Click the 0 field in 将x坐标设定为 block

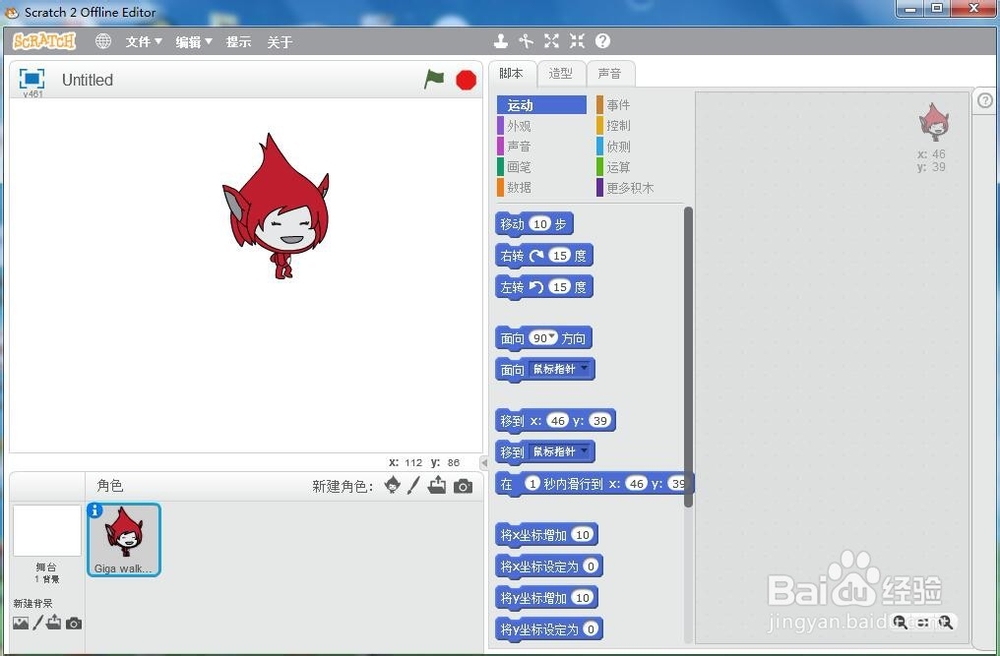tap(591, 566)
